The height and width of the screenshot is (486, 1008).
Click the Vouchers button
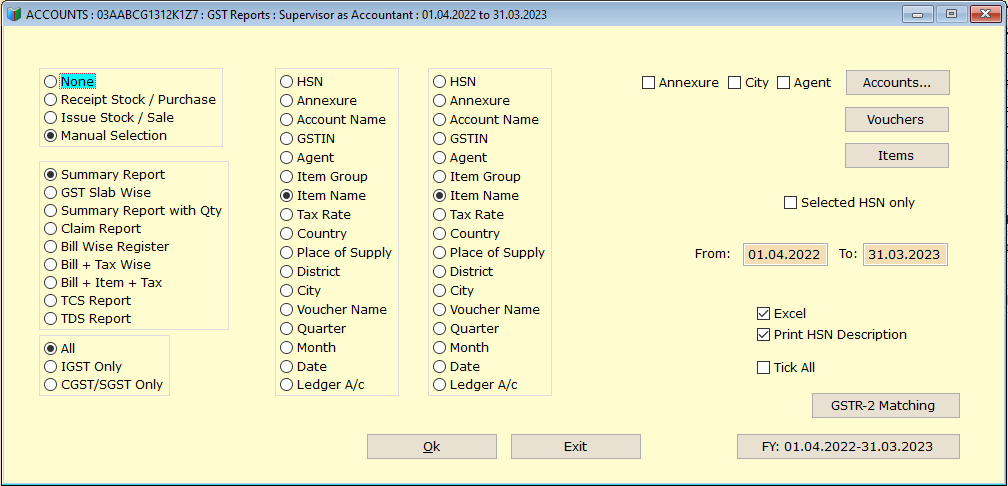[897, 120]
